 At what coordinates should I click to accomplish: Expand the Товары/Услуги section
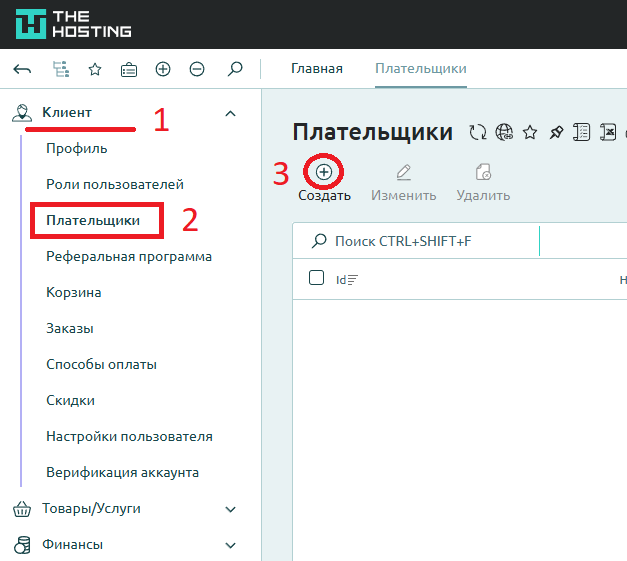(x=231, y=509)
